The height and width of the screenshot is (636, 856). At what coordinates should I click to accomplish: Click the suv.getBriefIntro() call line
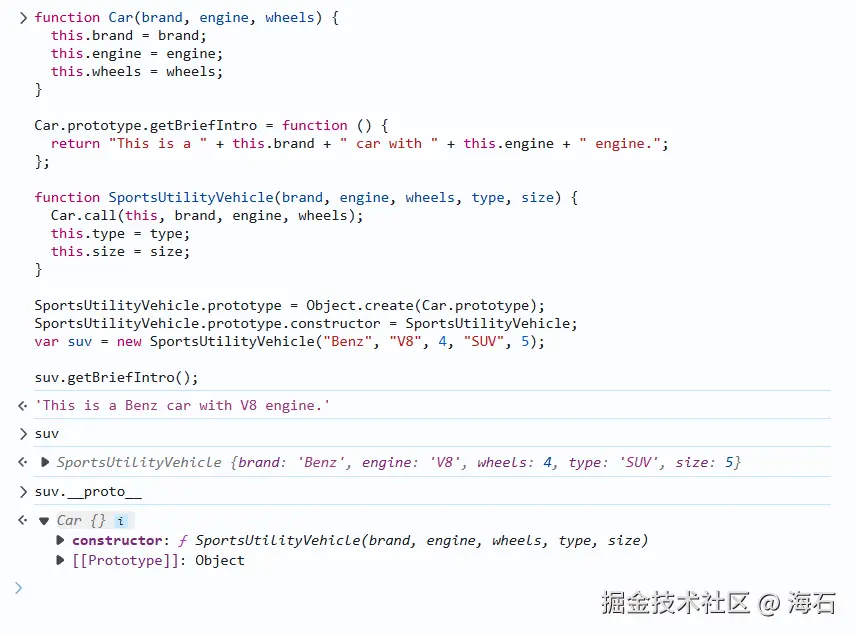tap(116, 377)
